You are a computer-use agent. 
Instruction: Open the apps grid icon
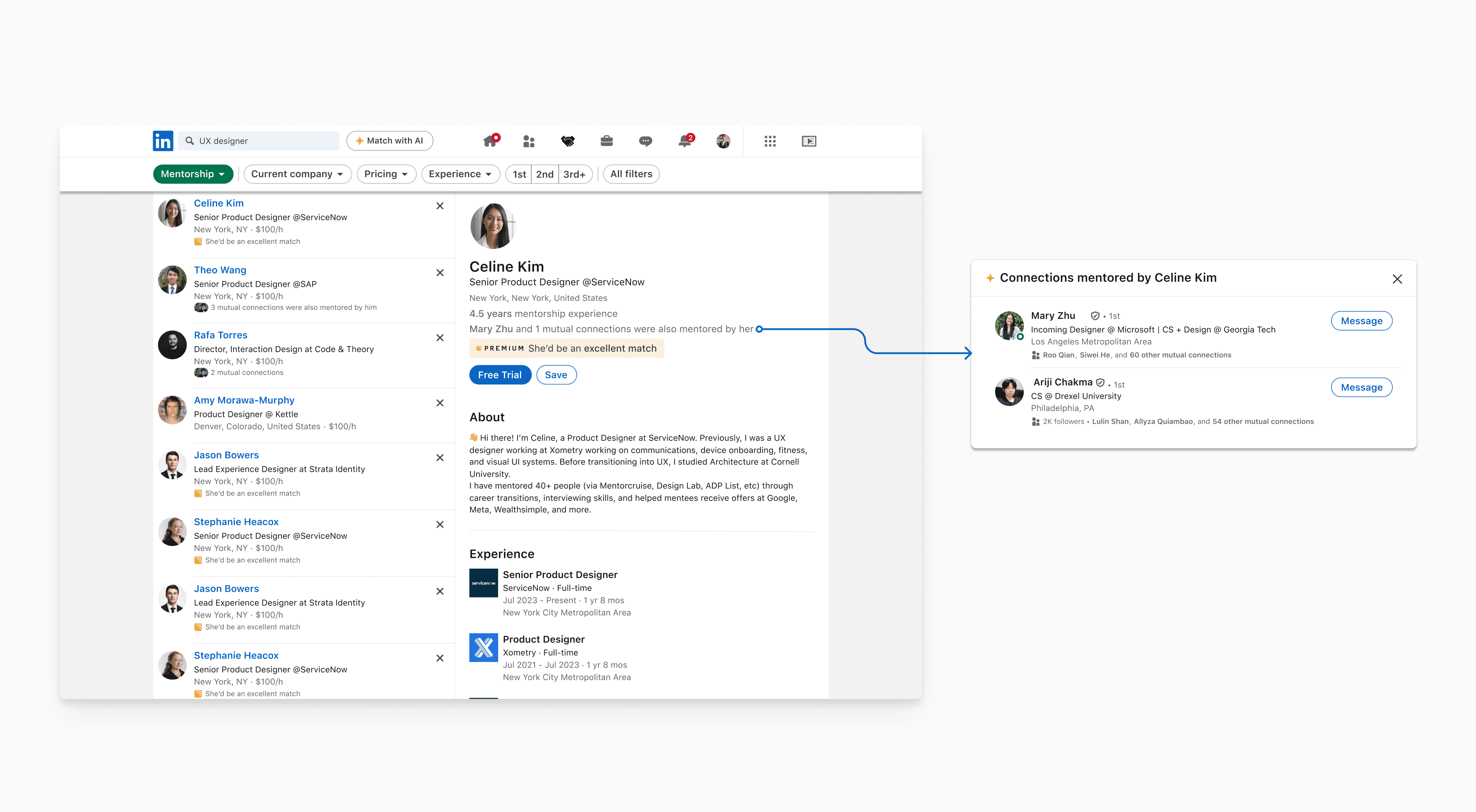[770, 141]
